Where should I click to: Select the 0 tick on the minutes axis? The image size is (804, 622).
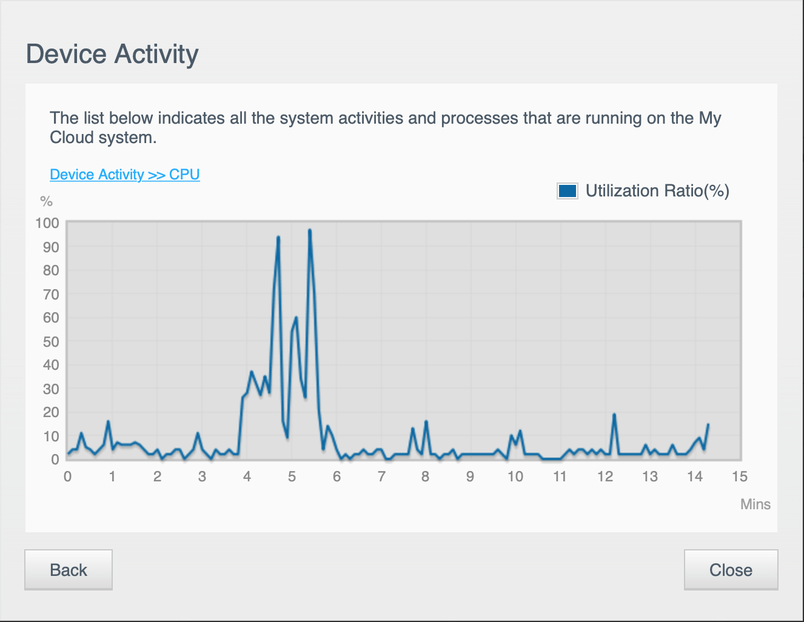(67, 476)
